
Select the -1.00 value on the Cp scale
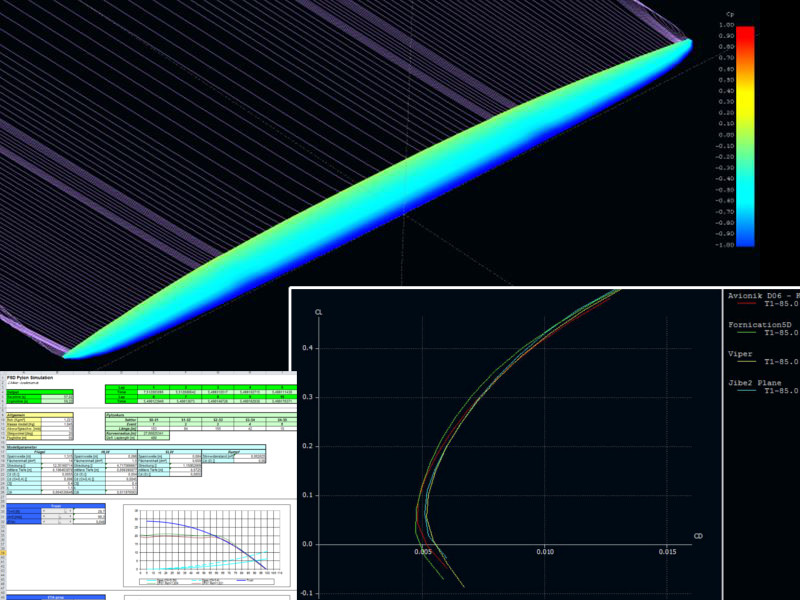724,245
